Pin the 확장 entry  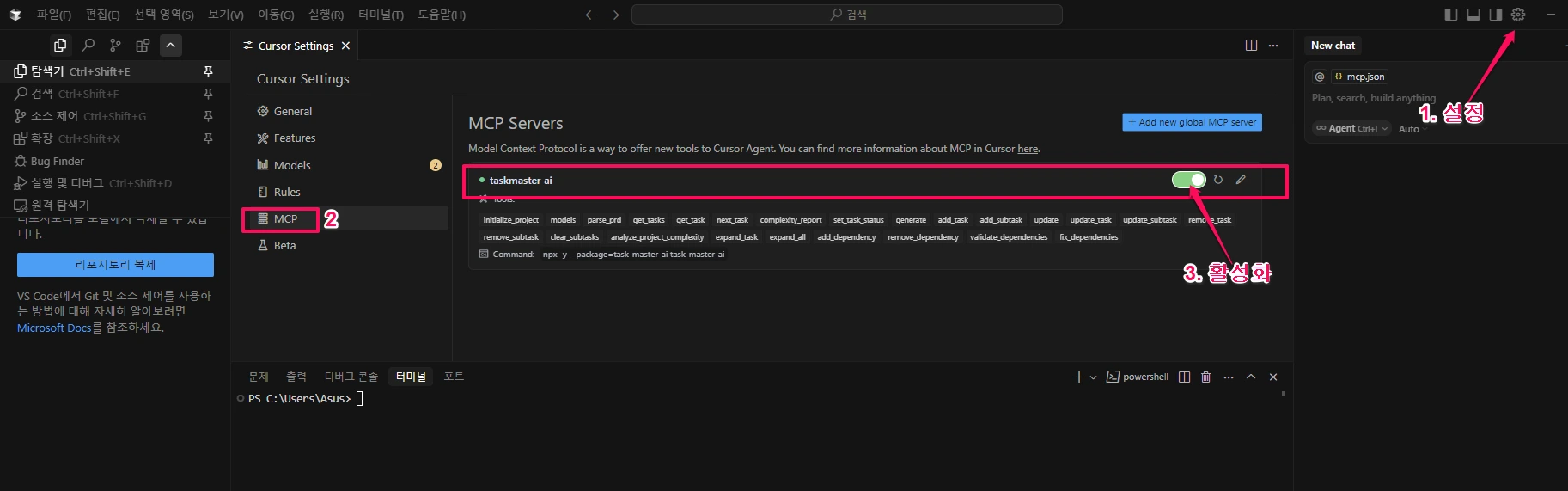point(208,138)
